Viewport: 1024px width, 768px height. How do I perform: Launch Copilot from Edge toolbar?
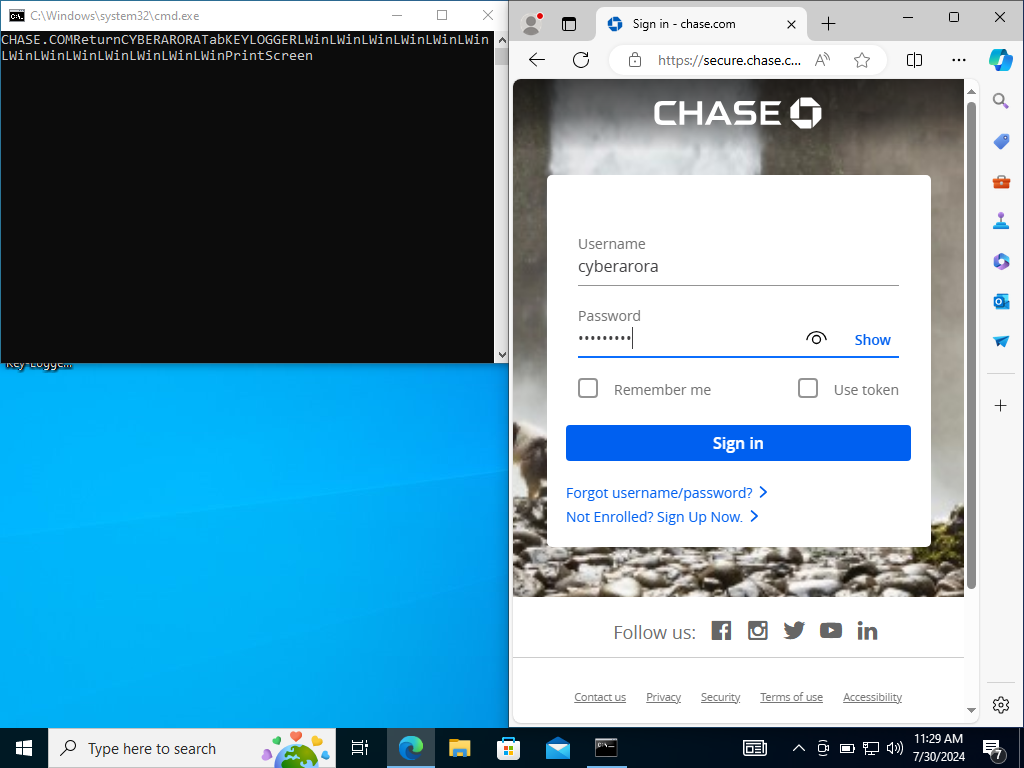tap(1000, 59)
